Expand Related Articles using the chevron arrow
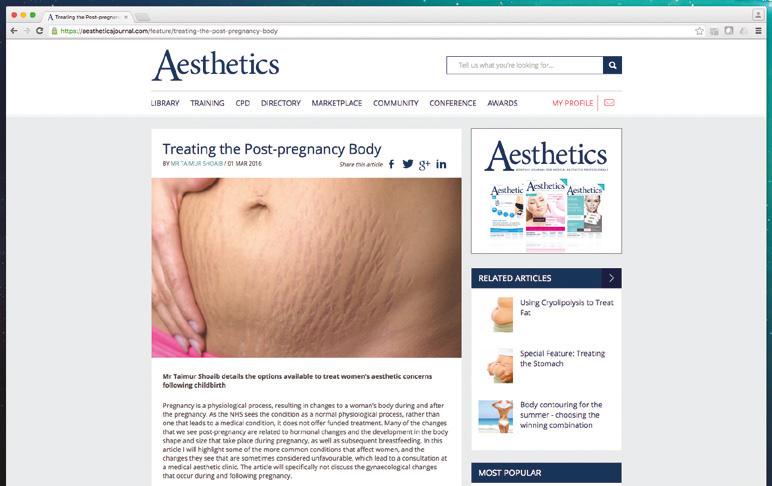Screen dimensions: 772x486 (611, 278)
